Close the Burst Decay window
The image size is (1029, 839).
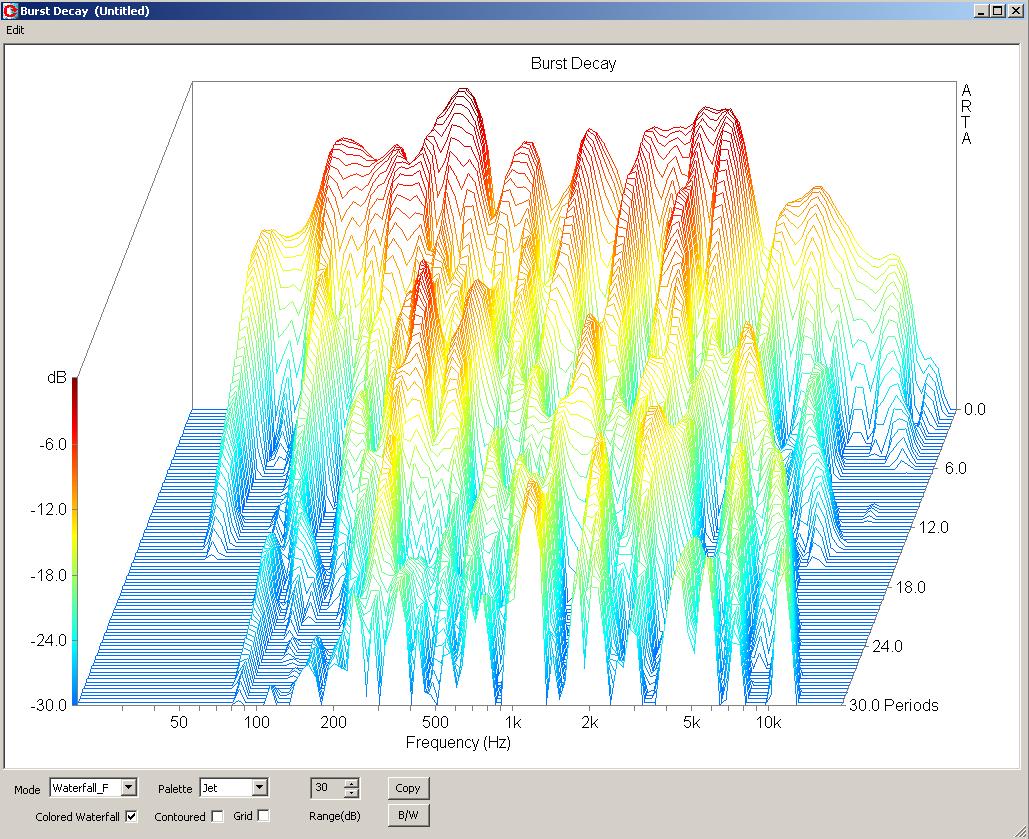1014,11
